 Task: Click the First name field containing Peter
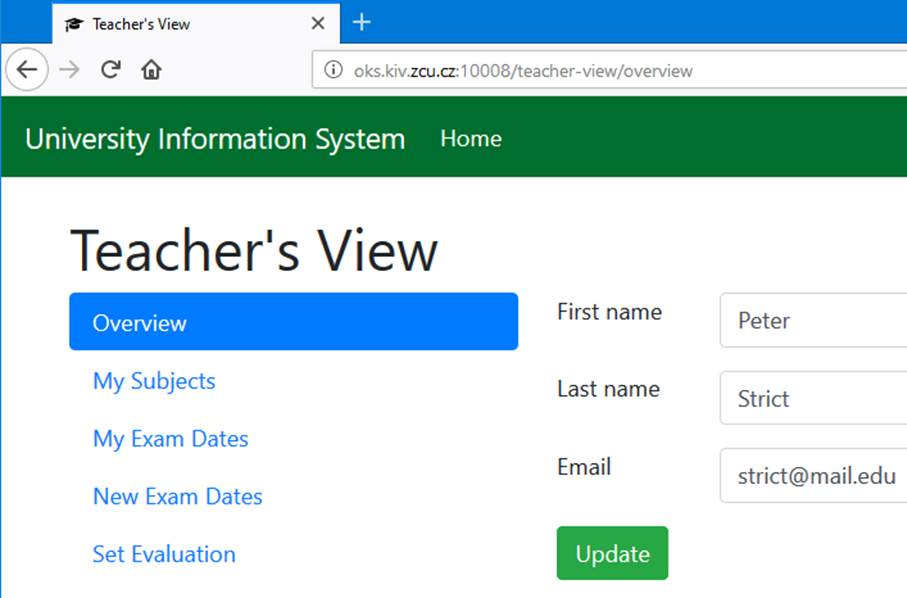[x=813, y=320]
